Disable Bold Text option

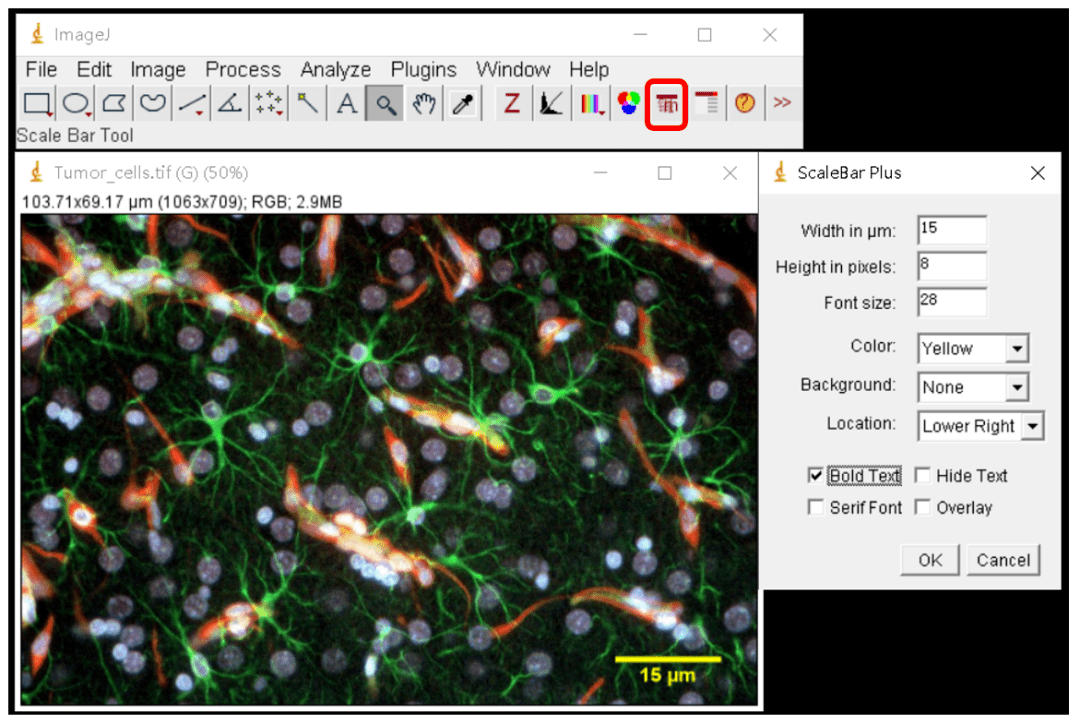pos(816,475)
